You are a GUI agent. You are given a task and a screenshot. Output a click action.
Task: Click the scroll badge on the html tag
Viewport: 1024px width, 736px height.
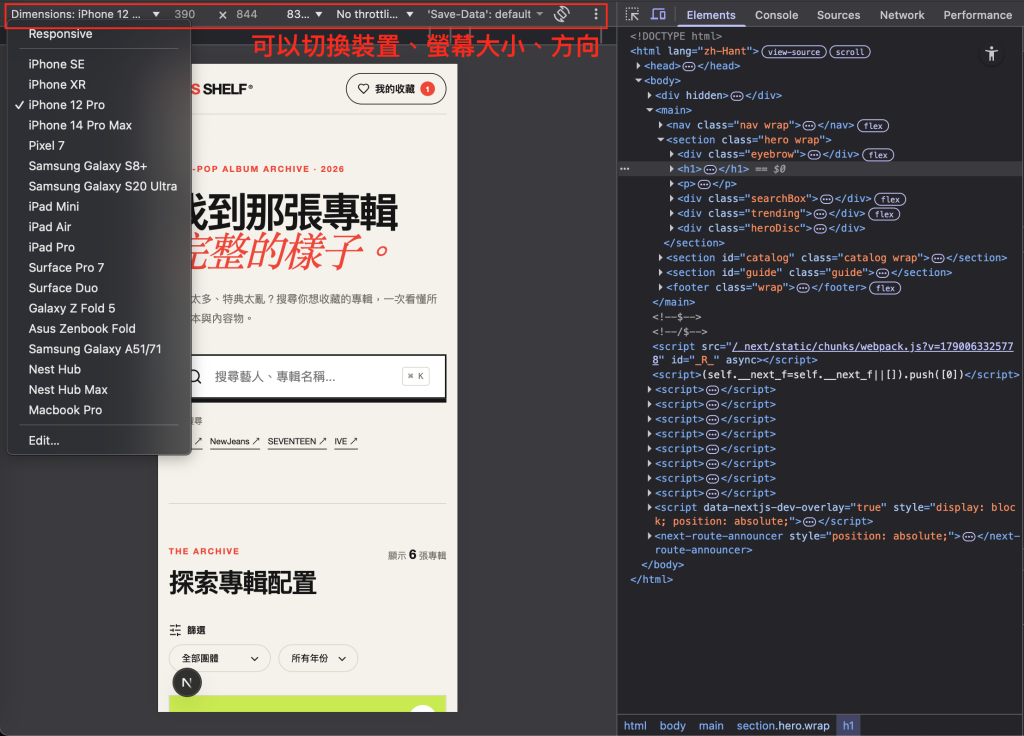(x=850, y=52)
